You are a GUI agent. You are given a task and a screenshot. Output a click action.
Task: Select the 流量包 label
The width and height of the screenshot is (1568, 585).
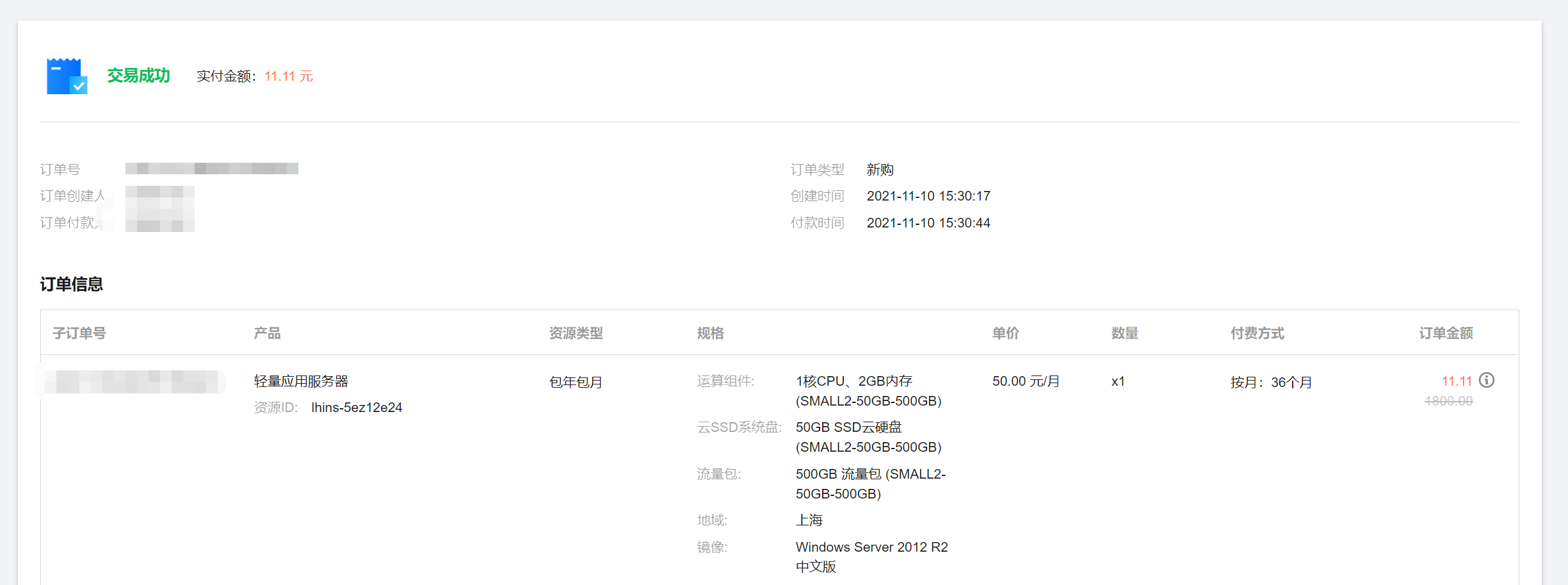pos(719,474)
